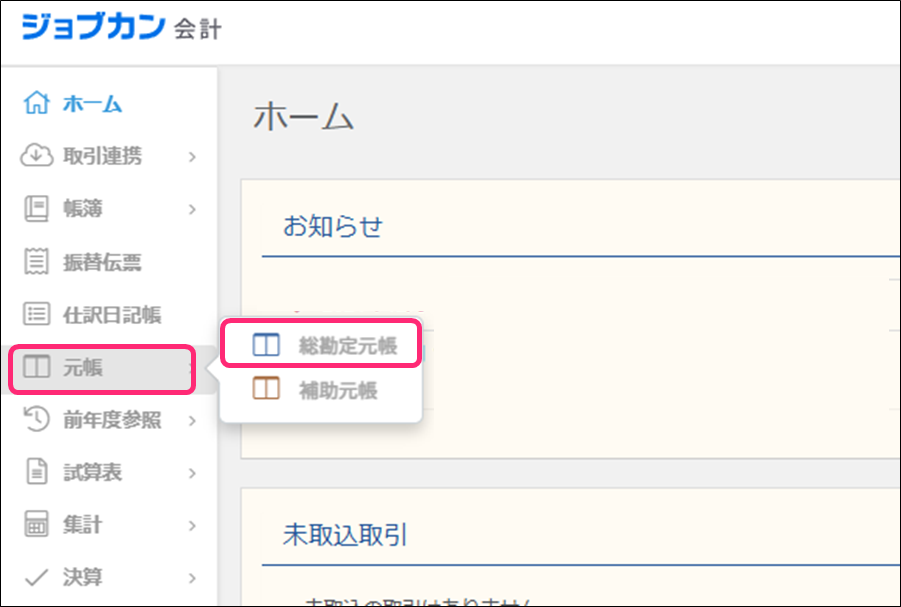901x607 pixels.
Task: Expand the 集計 submenu chevron
Action: click(192, 526)
